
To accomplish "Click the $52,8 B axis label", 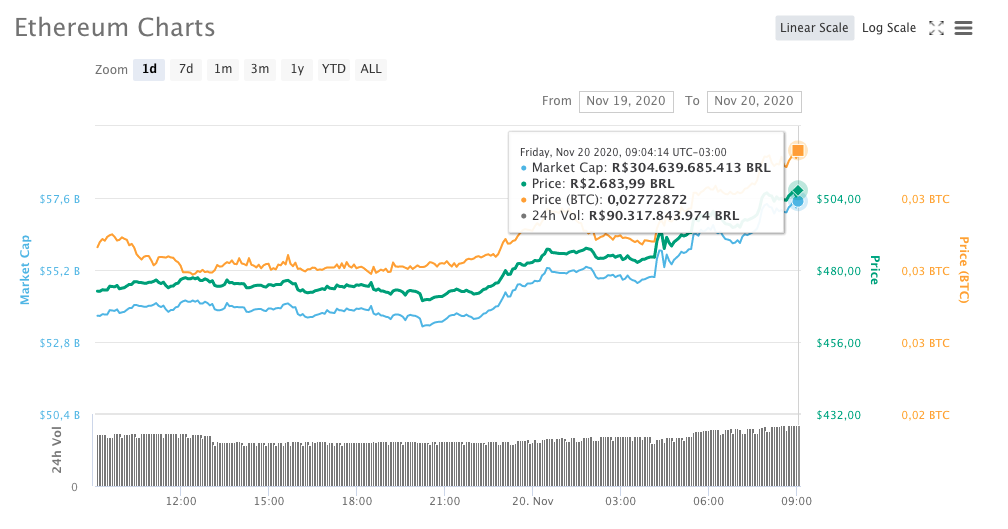I will tap(60, 343).
